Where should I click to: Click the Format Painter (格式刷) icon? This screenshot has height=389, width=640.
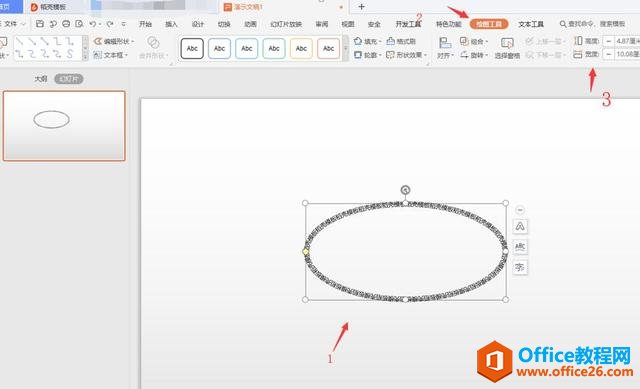[401, 41]
